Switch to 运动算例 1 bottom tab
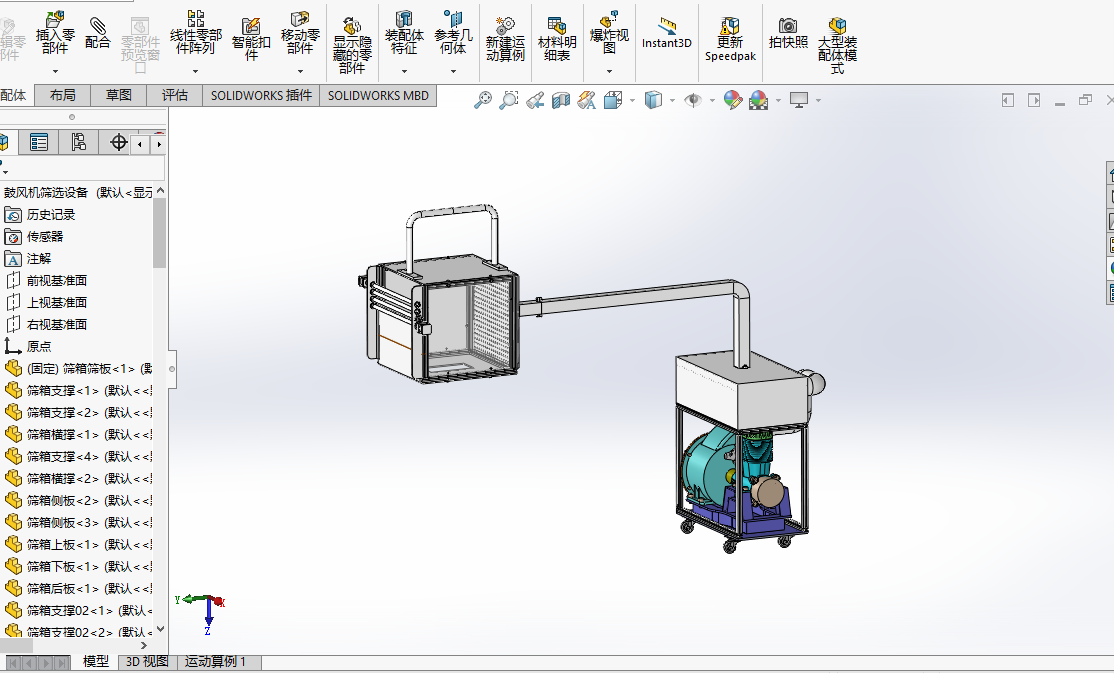This screenshot has width=1114, height=673. pyautogui.click(x=215, y=662)
